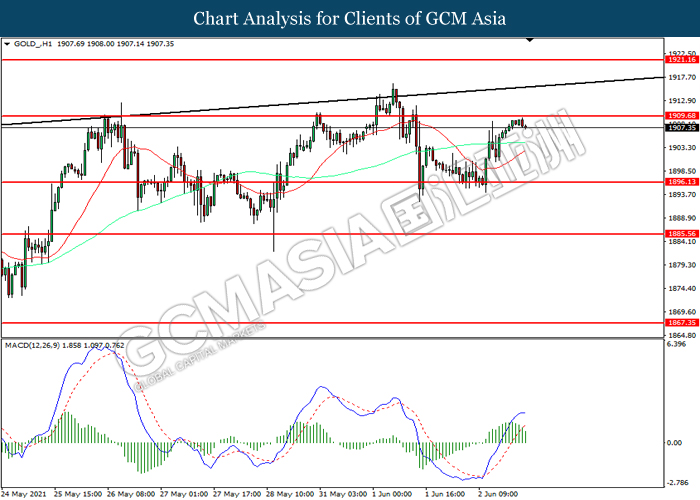Click the 1893.70 price axis value

682,194
